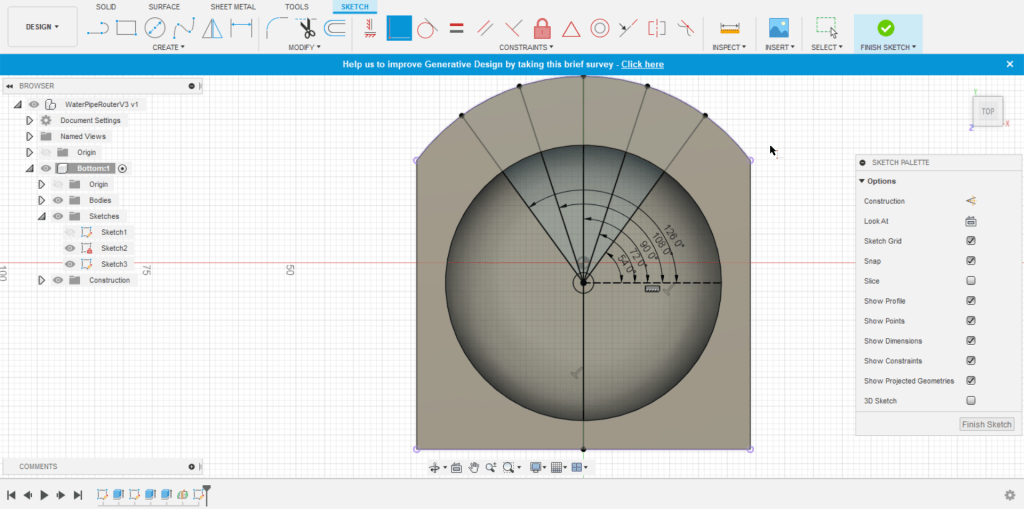1024x509 pixels.
Task: Click the Pan hand tool in navigation bar
Action: (x=474, y=467)
